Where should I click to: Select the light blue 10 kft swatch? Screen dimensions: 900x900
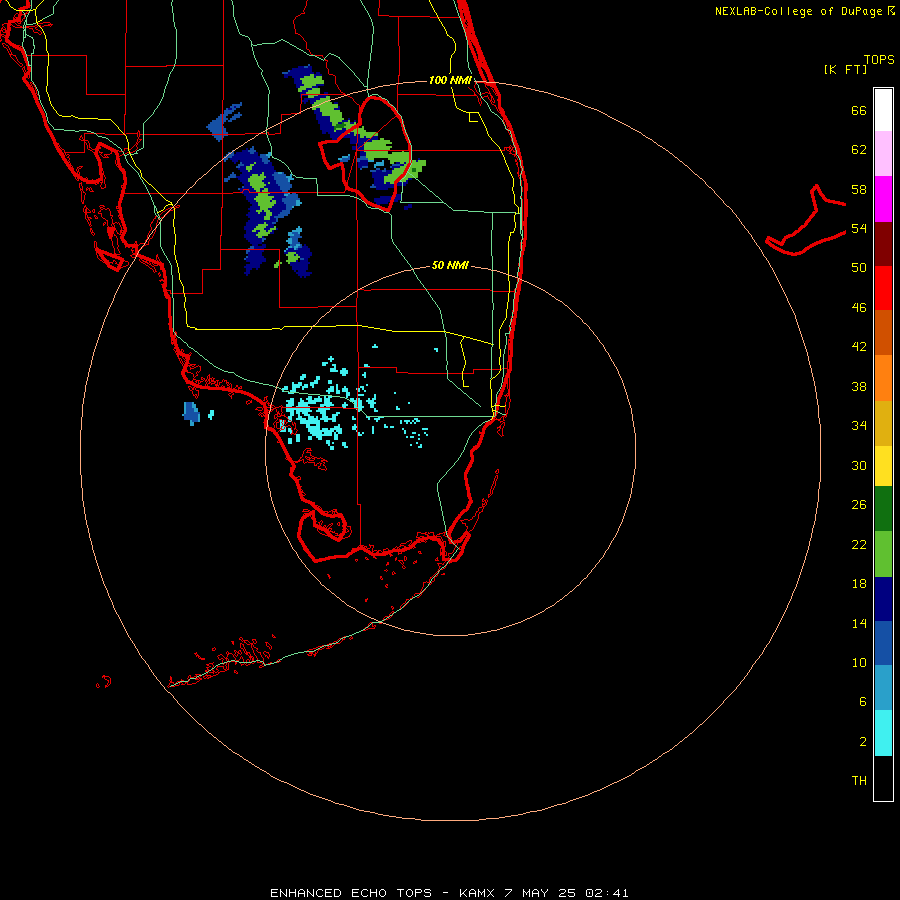point(883,688)
